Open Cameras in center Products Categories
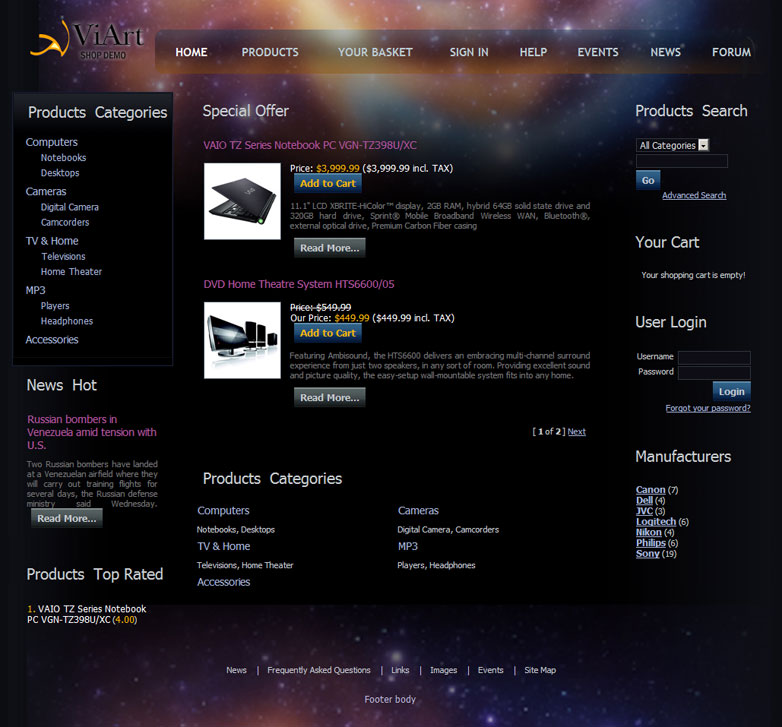Viewport: 782px width, 727px height. pyautogui.click(x=418, y=511)
